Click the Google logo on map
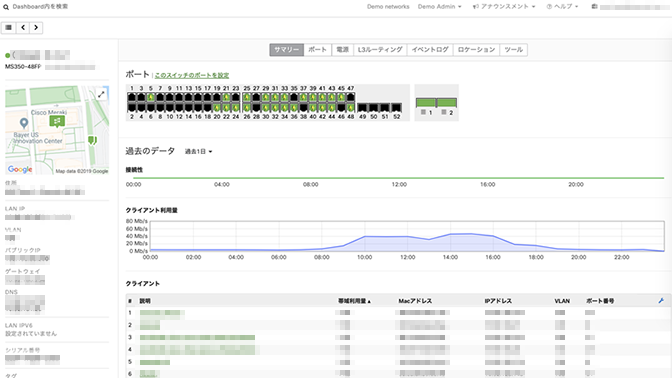 20,169
